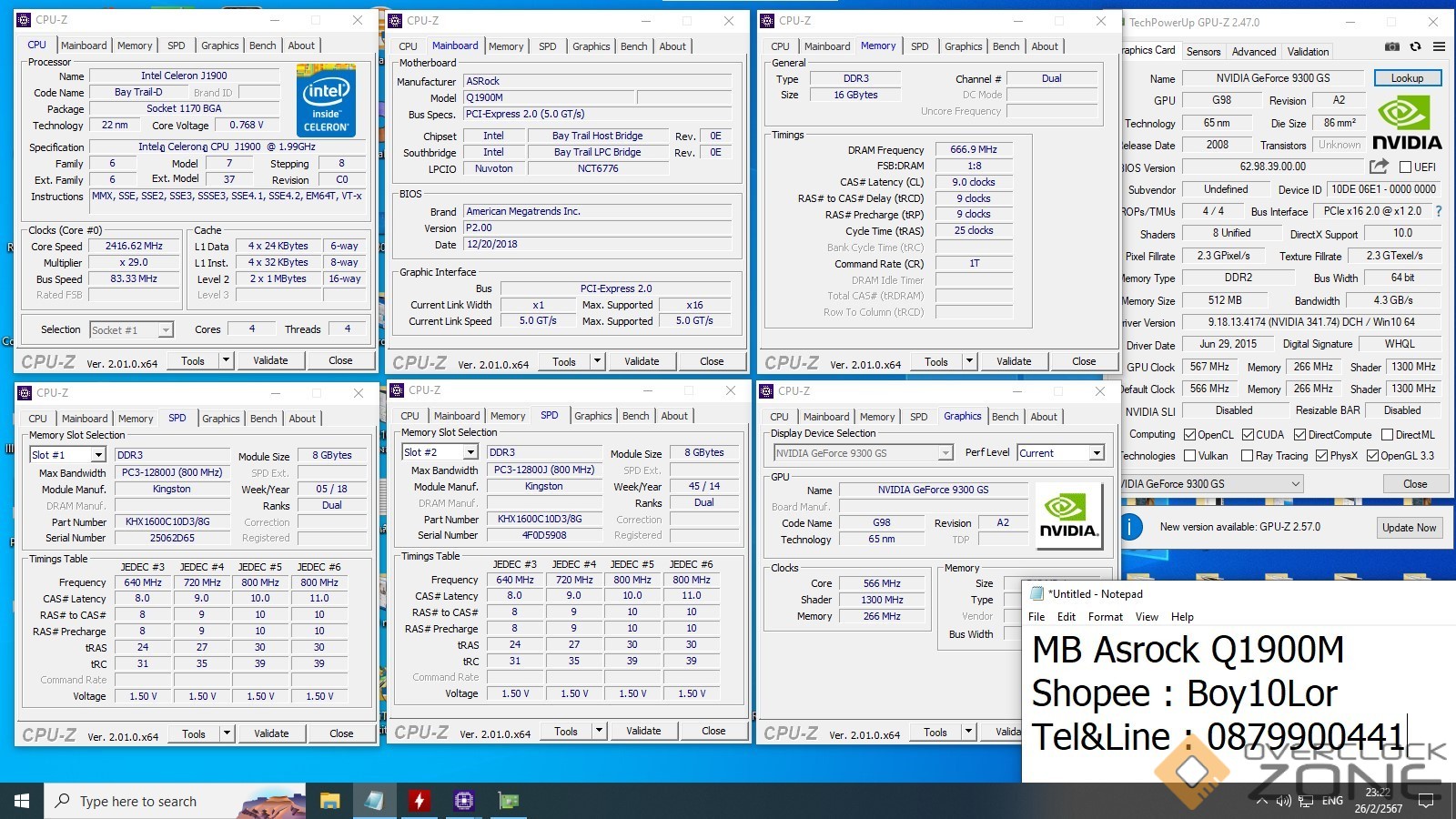Screen dimensions: 1456x819
Task: Expand GPU-Z graphics card selection dropdown
Action: 1295,484
